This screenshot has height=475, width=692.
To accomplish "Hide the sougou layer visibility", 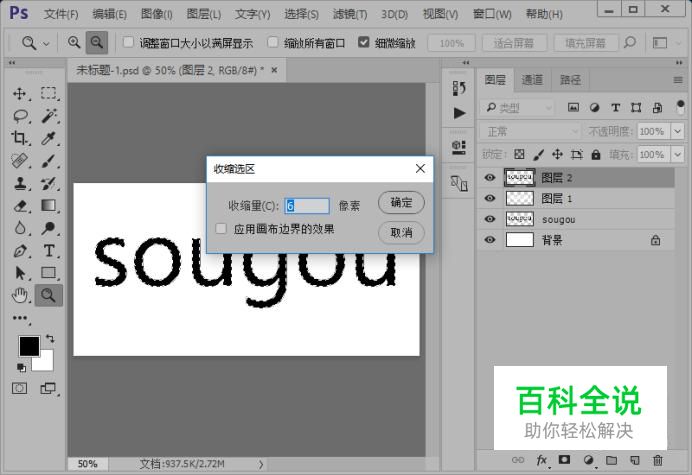I will point(490,219).
